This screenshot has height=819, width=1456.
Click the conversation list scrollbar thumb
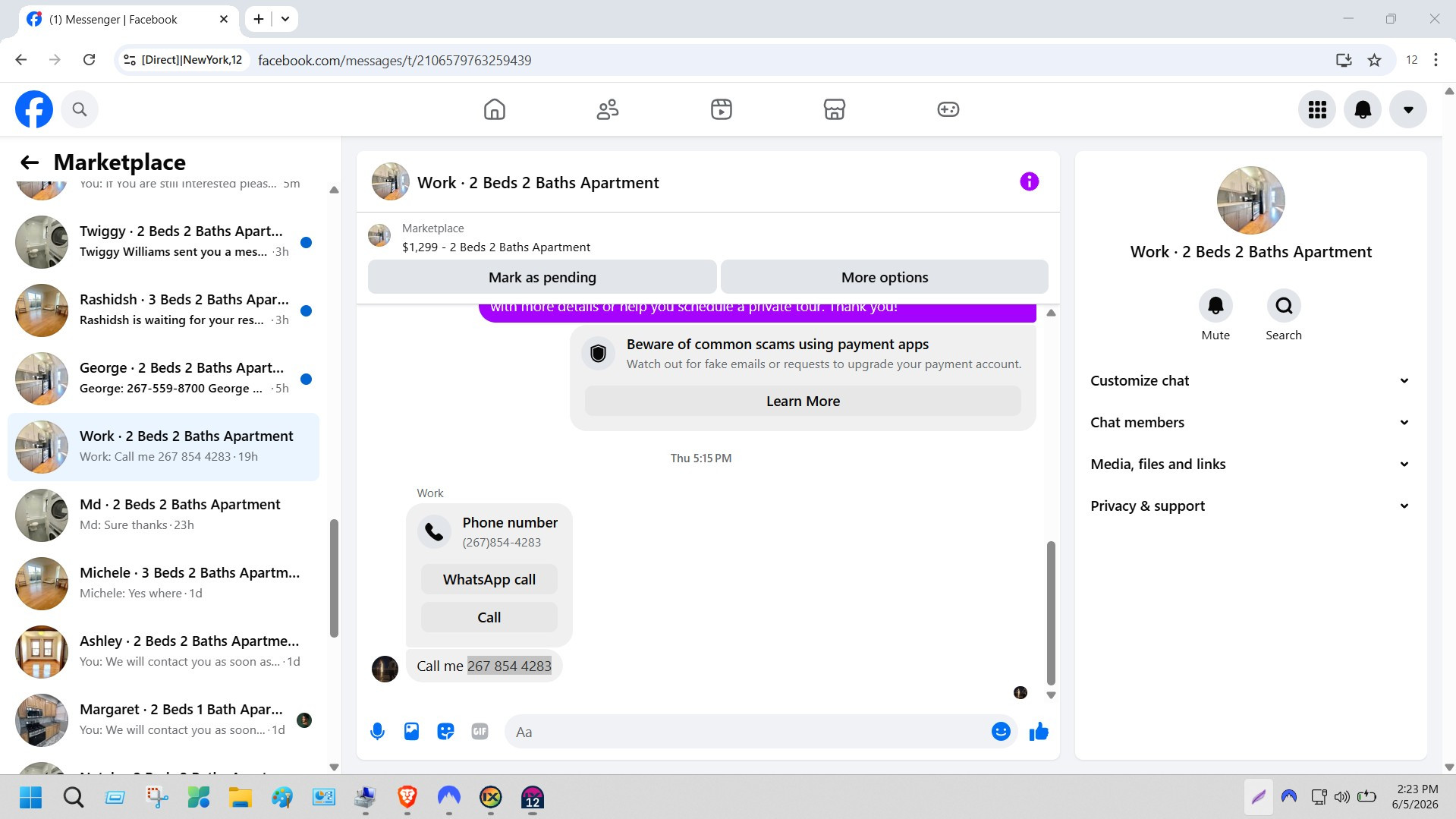click(x=334, y=578)
